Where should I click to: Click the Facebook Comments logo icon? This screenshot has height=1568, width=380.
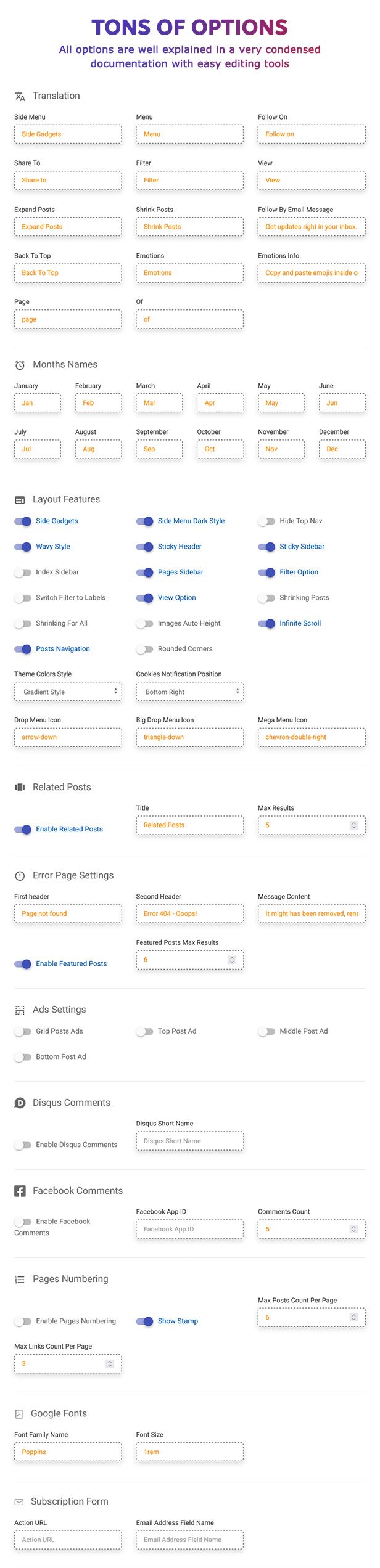point(20,1191)
